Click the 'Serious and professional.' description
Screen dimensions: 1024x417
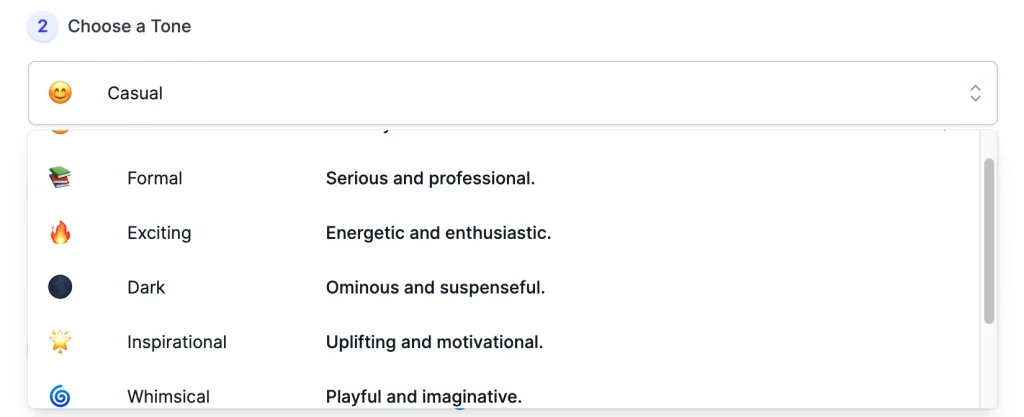pos(430,178)
